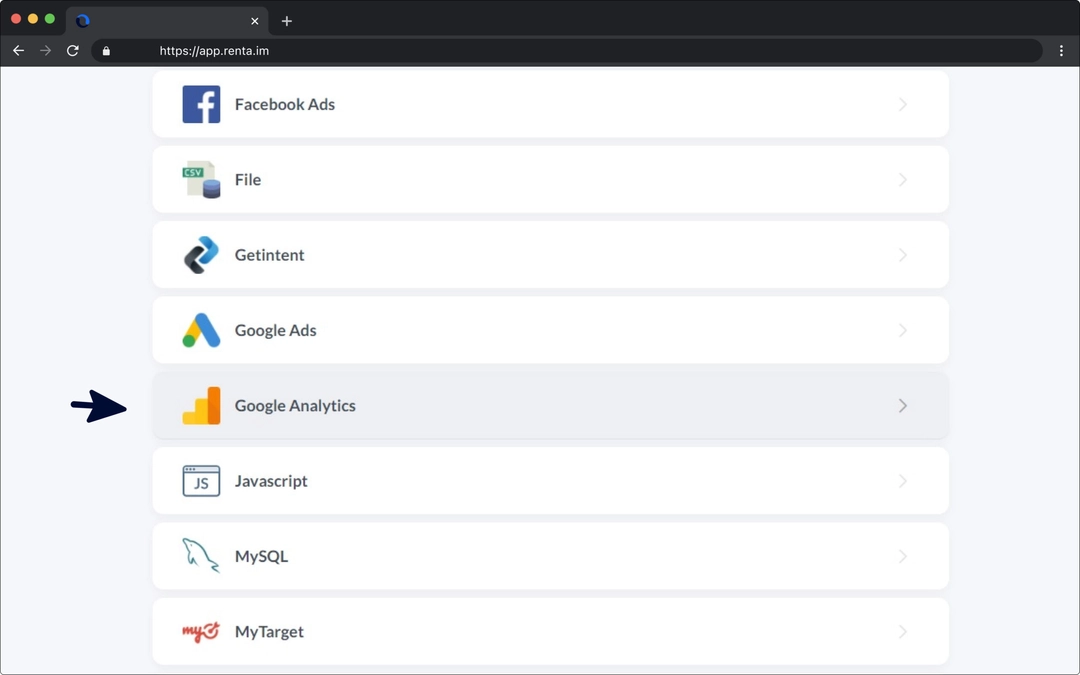Click the address bar URL app.renta.im

point(214,51)
